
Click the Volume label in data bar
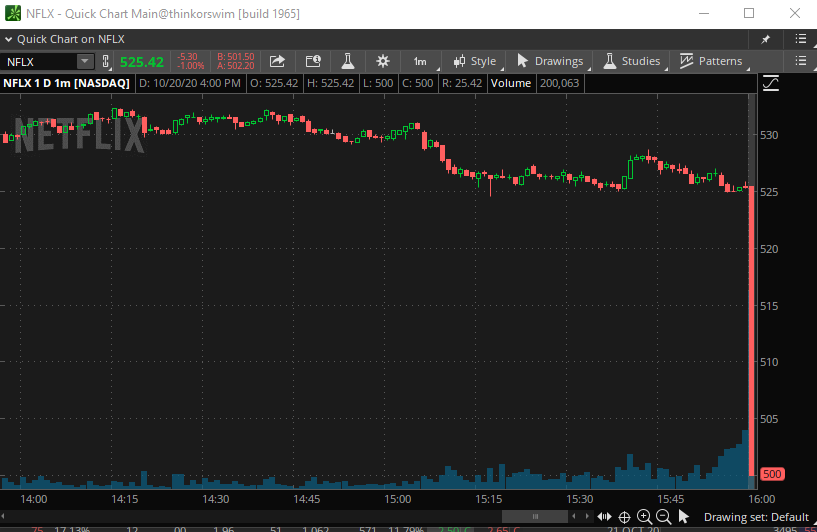click(511, 83)
